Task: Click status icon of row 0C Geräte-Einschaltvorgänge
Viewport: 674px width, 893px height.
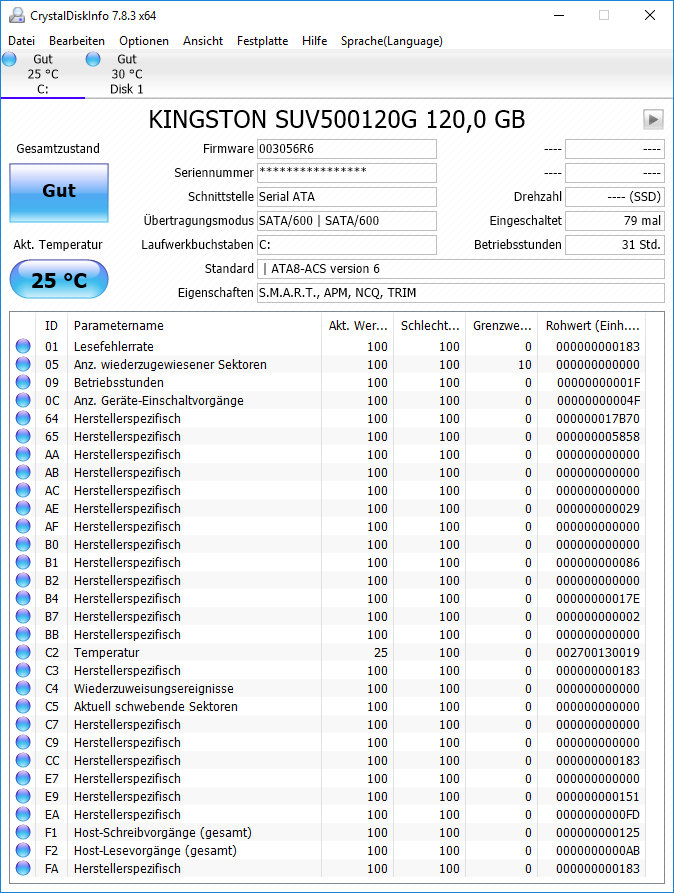Action: point(23,400)
